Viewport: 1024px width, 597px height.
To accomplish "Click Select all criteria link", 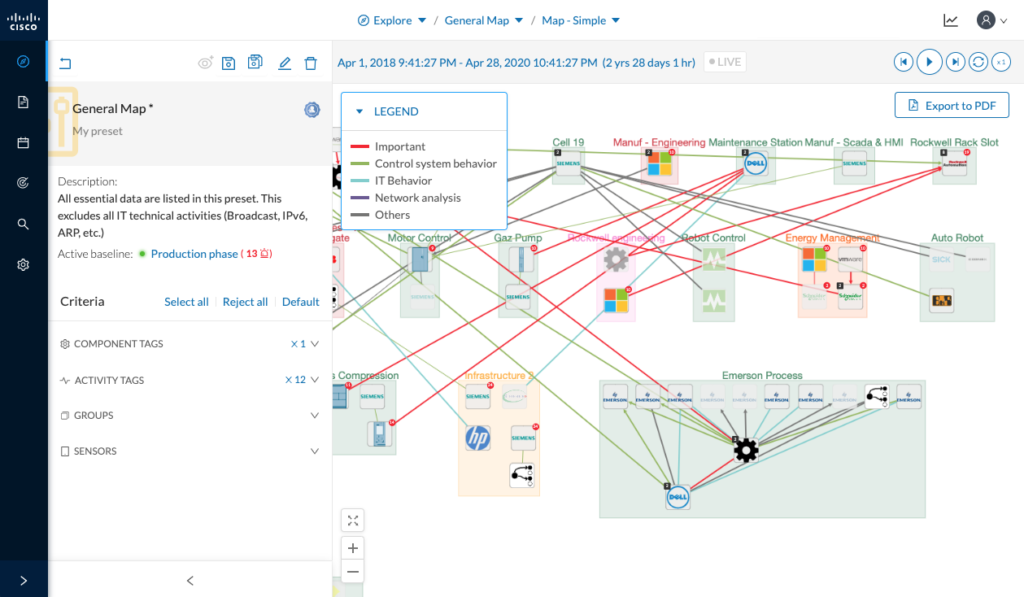I will [x=186, y=302].
